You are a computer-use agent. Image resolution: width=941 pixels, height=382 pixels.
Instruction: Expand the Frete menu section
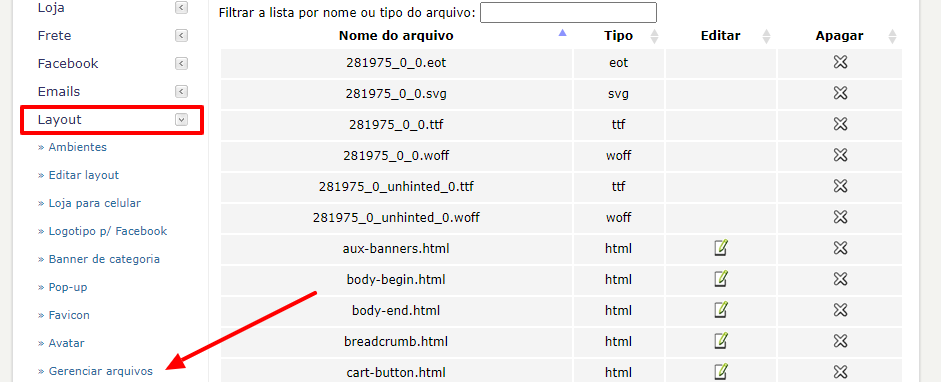click(x=181, y=35)
